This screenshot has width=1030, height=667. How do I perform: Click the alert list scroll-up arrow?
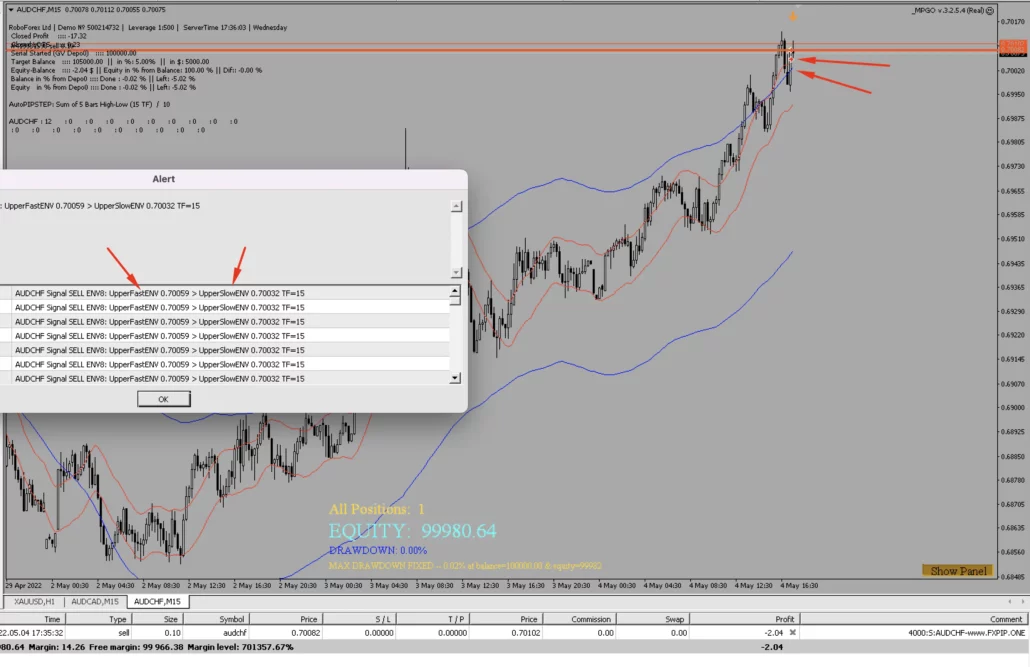coord(455,295)
